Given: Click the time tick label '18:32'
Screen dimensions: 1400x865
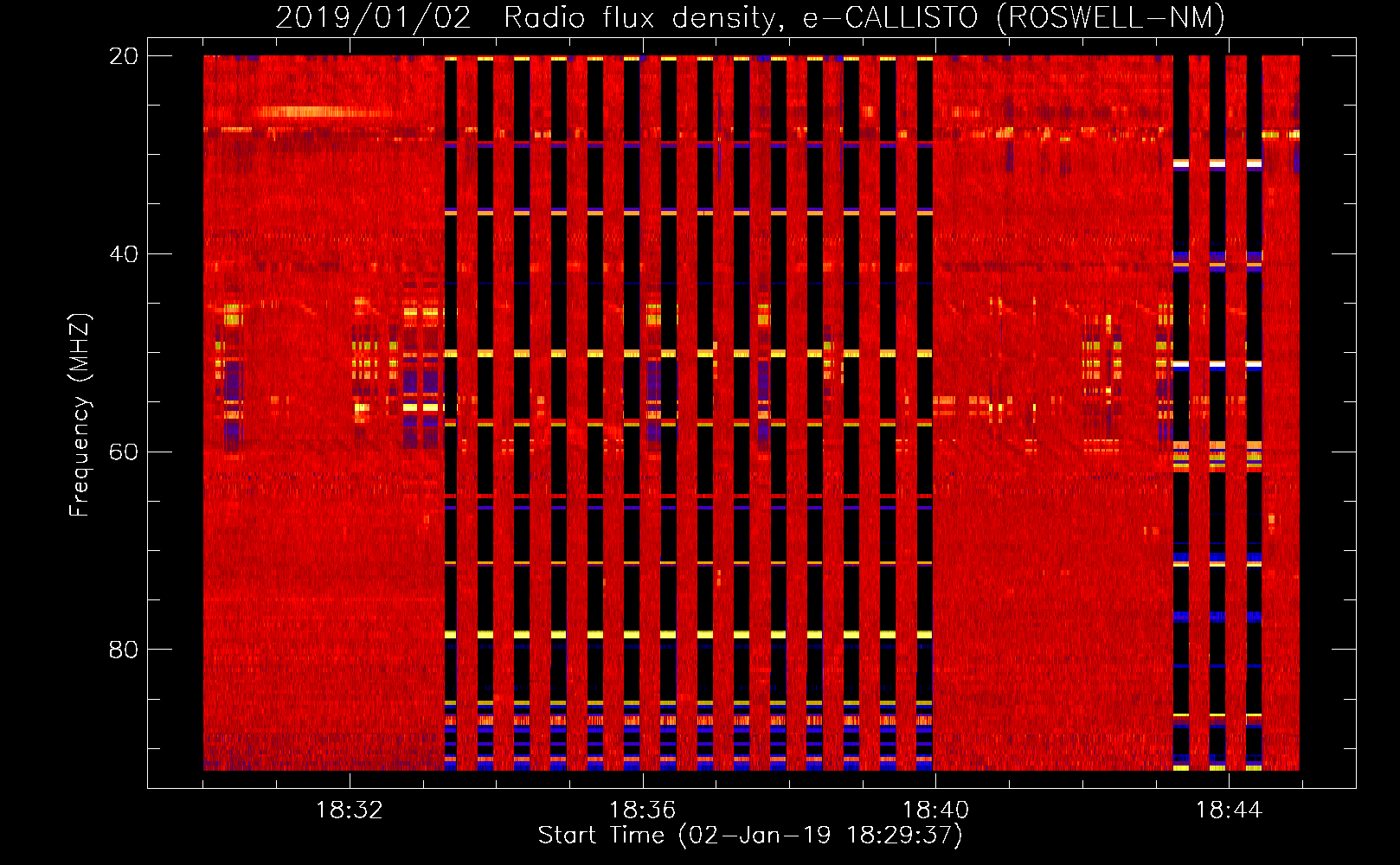Looking at the screenshot, I should 350,811.
